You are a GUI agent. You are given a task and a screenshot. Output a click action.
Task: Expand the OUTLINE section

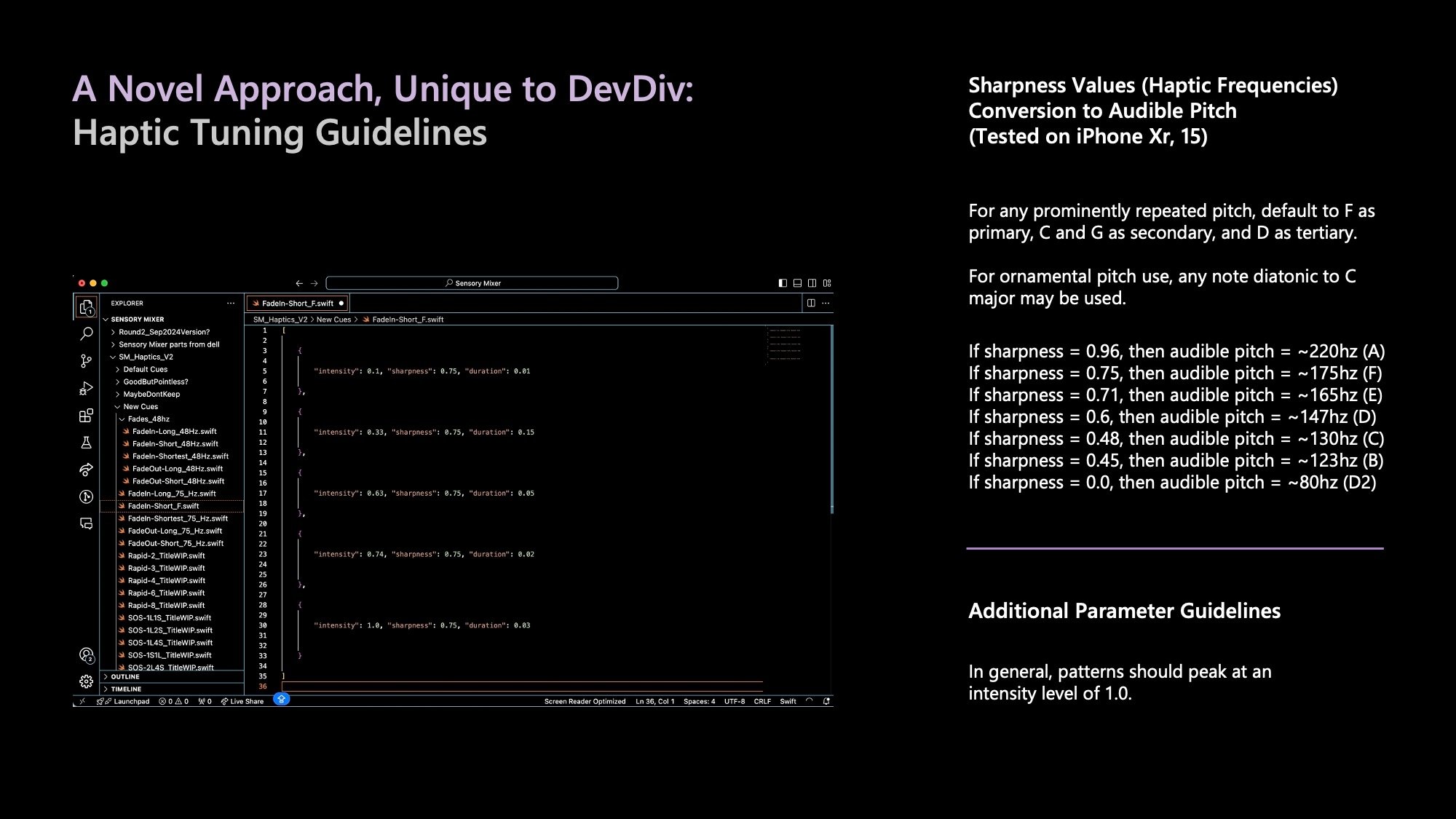click(x=171, y=677)
